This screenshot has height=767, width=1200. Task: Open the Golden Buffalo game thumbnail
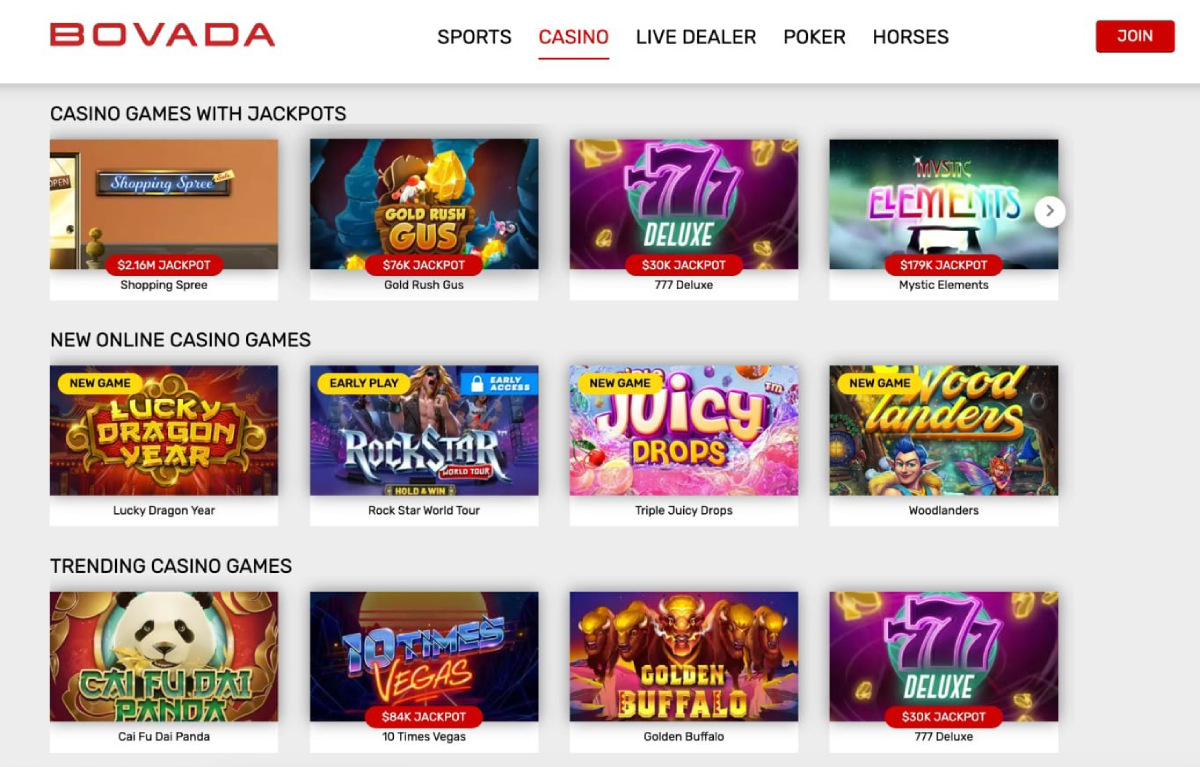[684, 656]
